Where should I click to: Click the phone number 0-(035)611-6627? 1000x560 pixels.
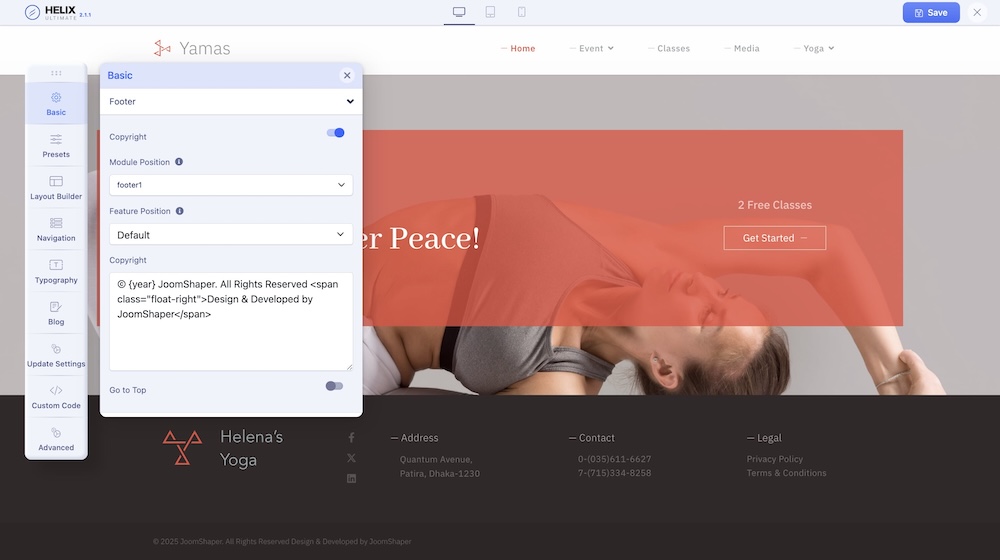[x=615, y=459]
